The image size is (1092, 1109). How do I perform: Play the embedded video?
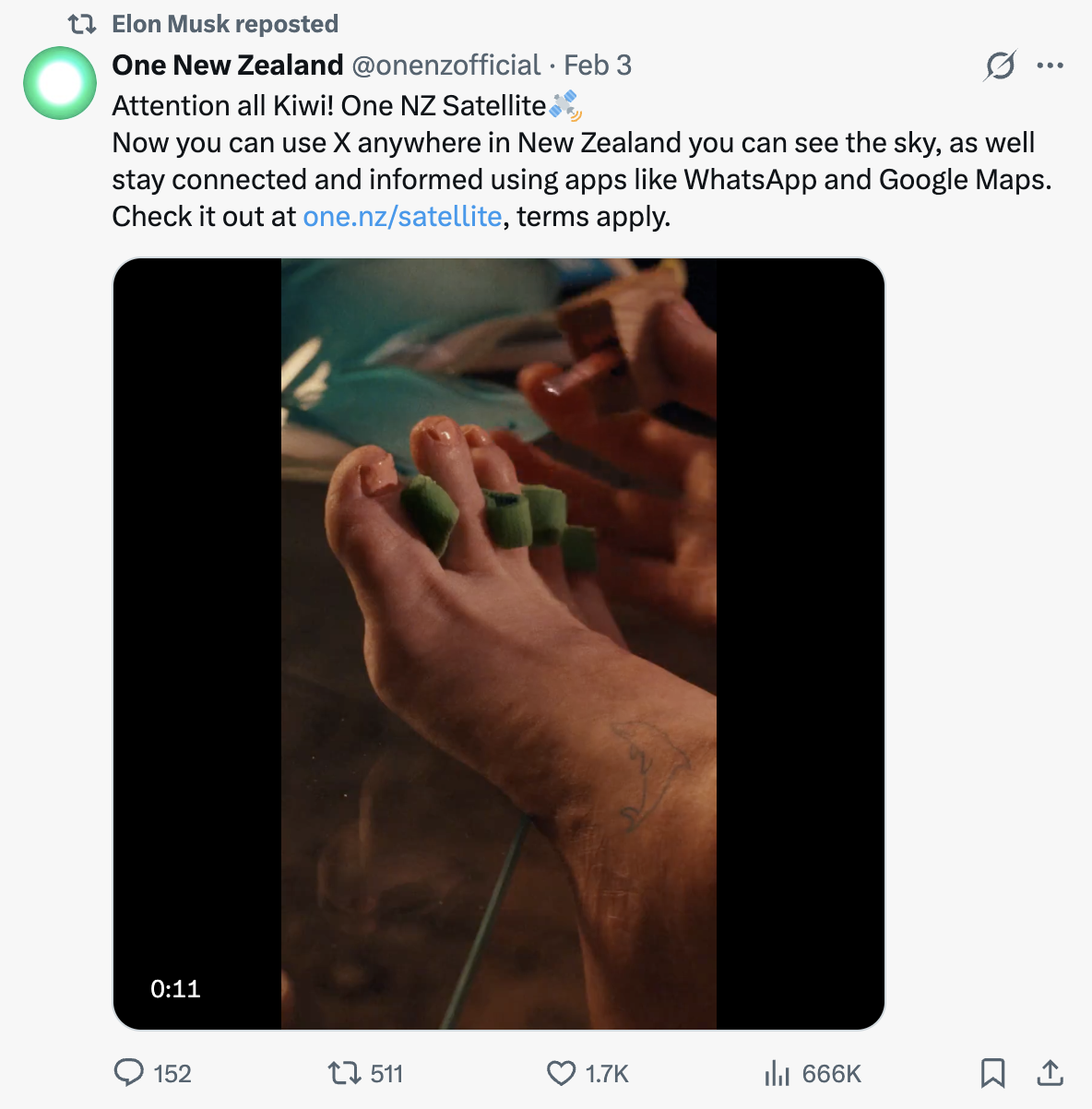point(498,643)
